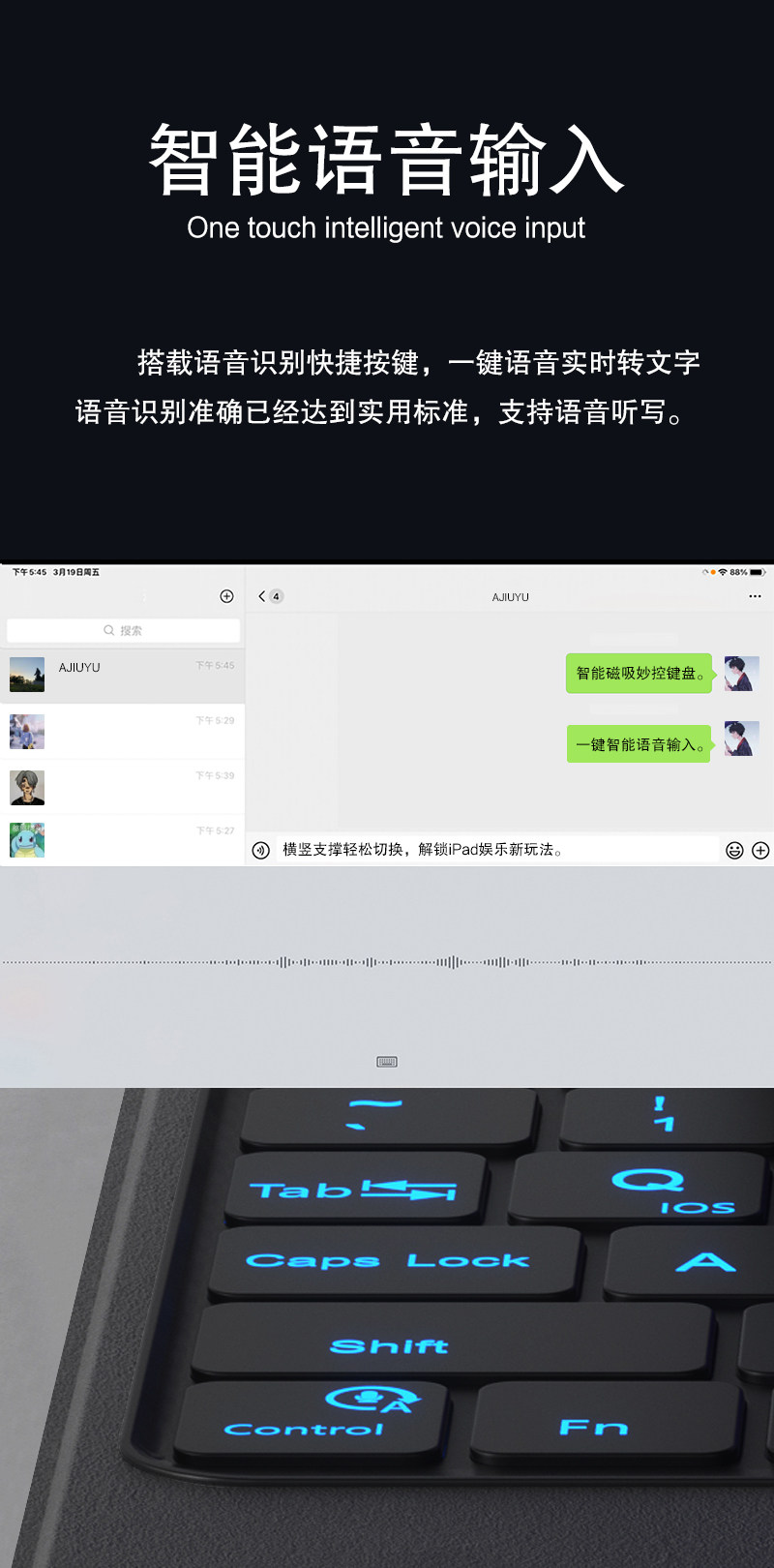Click the AJIUYU title in chat header
774x1568 pixels.
[x=510, y=597]
